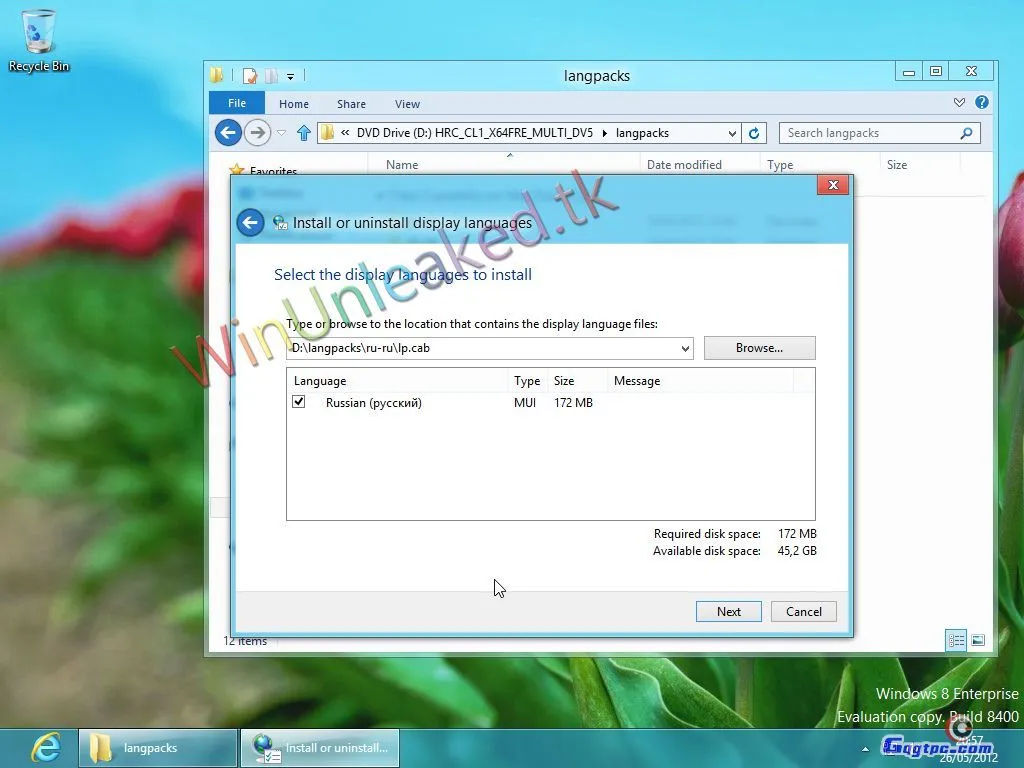
Task: Click the Browse... button
Action: point(759,348)
